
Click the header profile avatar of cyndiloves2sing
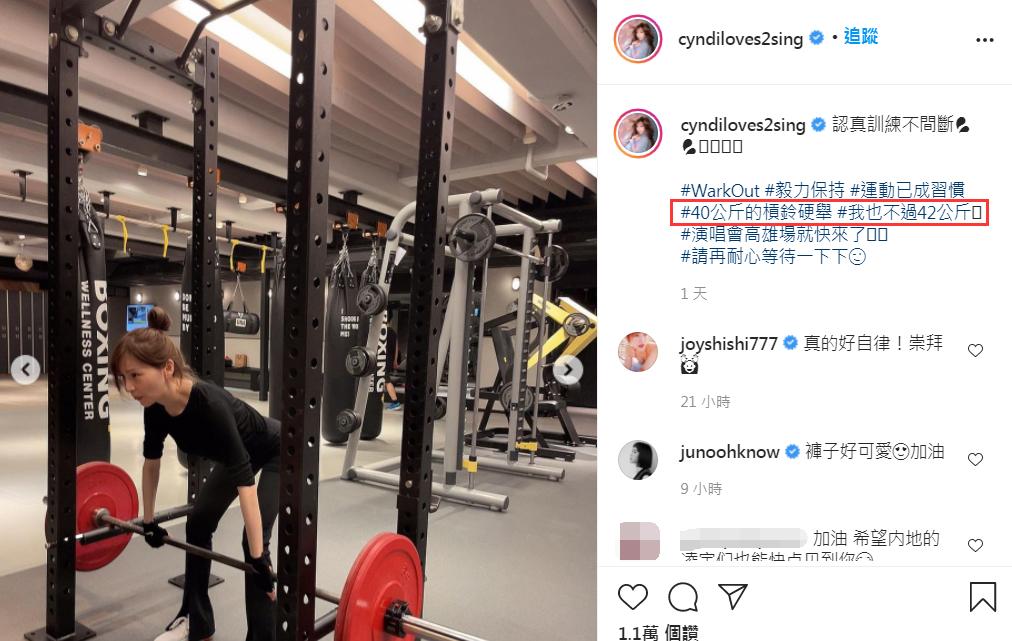point(638,39)
